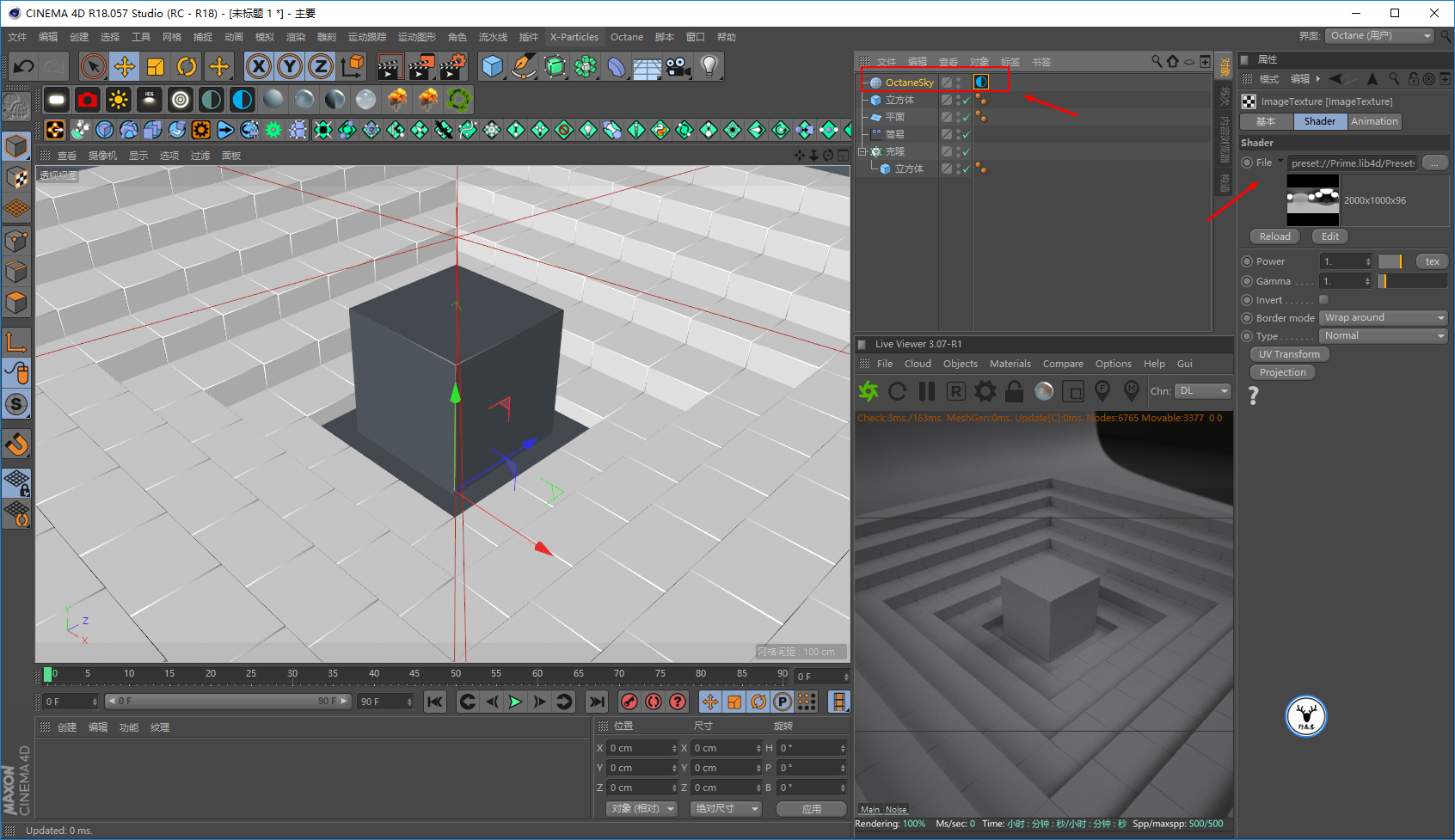Click the Live Viewer render region icon

click(x=1073, y=392)
